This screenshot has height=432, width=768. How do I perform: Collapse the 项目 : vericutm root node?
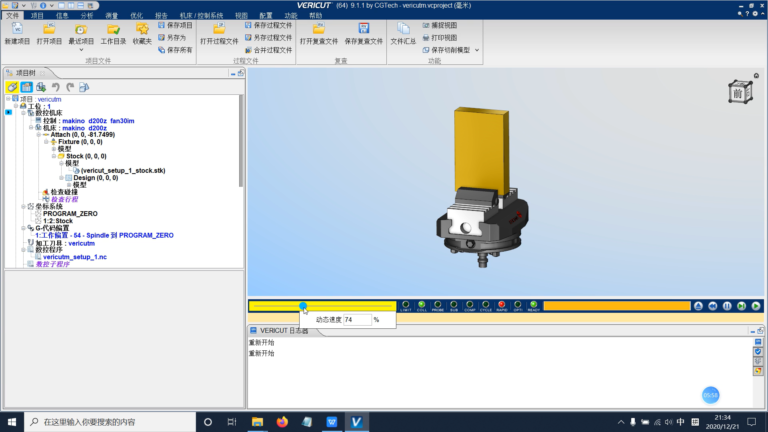[x=8, y=99]
